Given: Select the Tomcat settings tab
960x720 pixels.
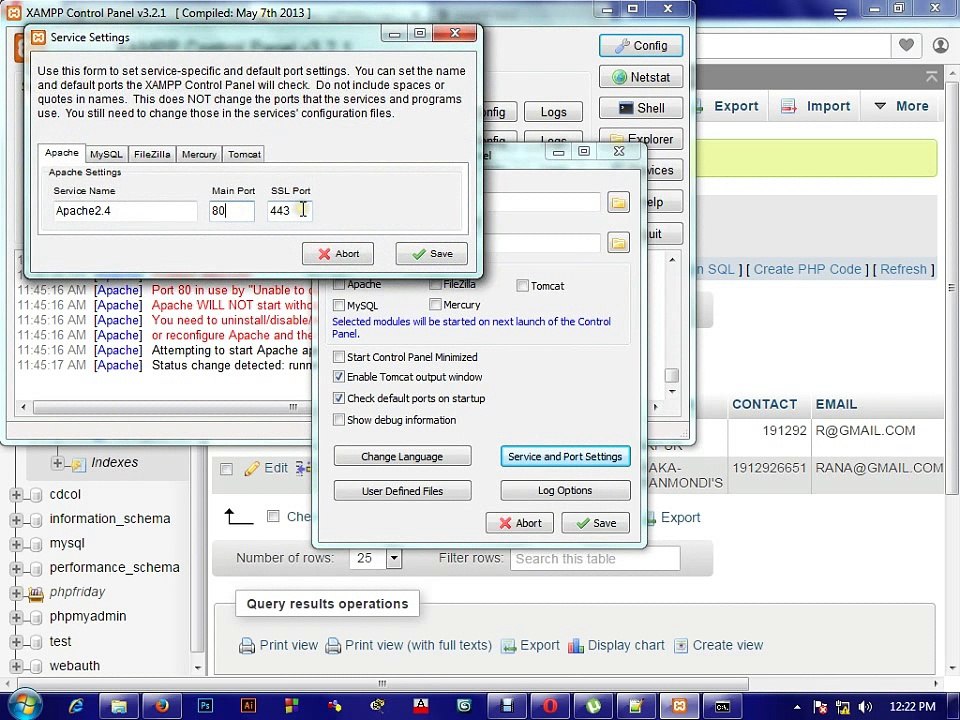Looking at the screenshot, I should pyautogui.click(x=244, y=154).
